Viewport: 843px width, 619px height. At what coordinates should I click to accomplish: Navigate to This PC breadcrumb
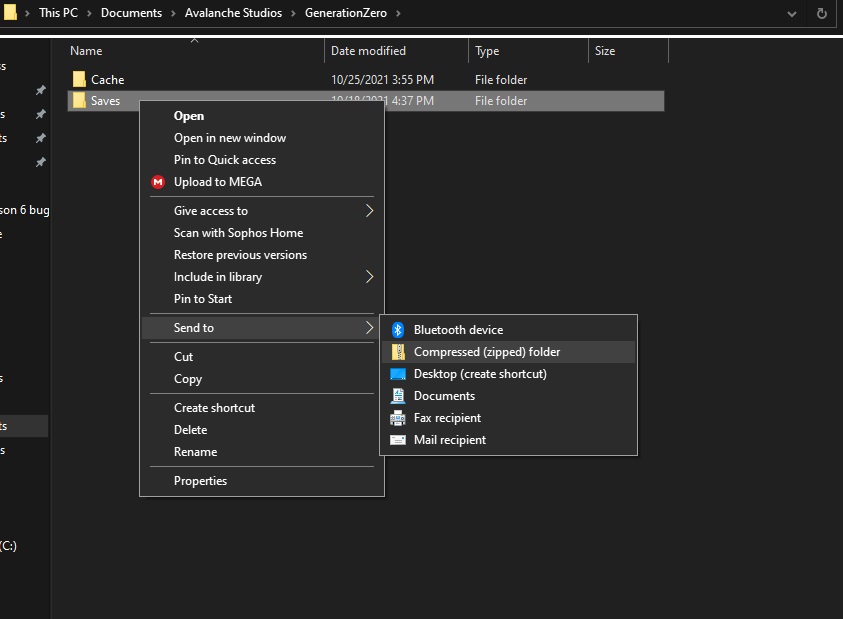(59, 13)
